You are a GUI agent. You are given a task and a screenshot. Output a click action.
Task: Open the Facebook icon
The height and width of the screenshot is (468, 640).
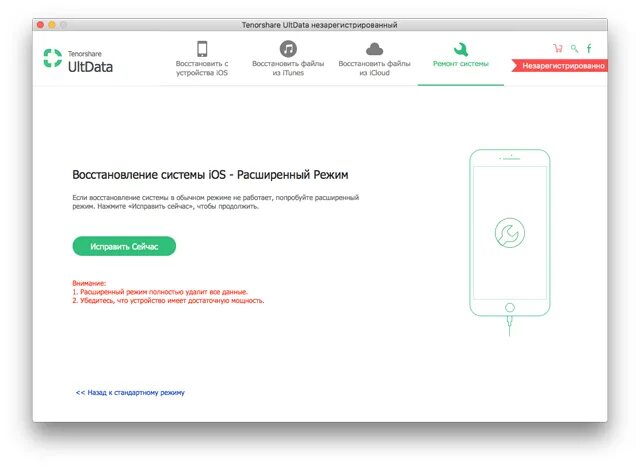click(589, 49)
